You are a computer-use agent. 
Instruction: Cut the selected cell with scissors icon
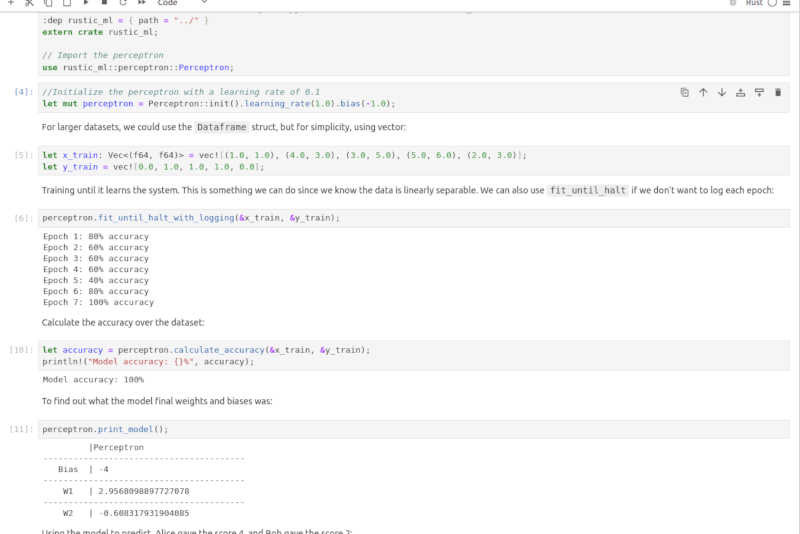30,3
